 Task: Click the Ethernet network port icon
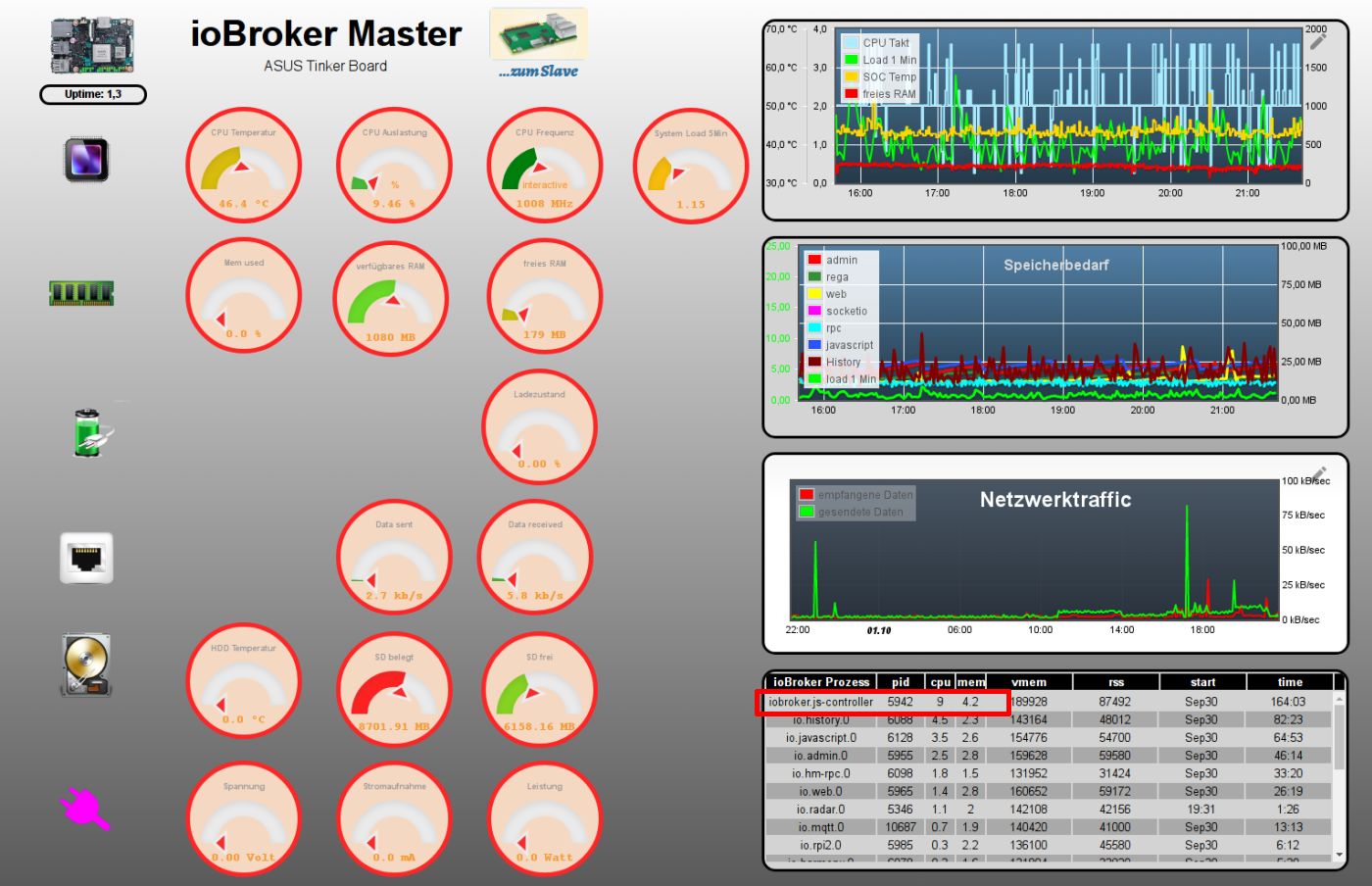click(86, 558)
